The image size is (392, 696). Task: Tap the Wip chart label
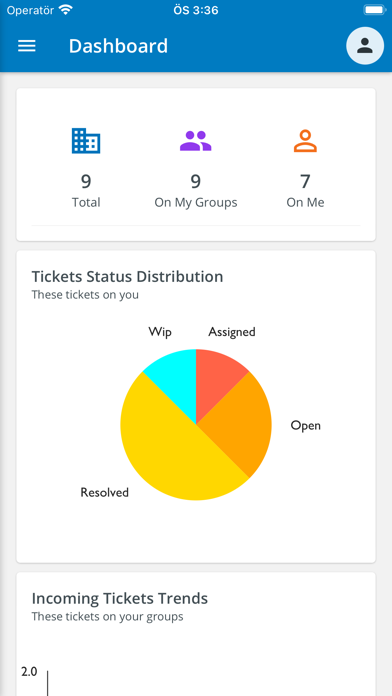pyautogui.click(x=160, y=332)
